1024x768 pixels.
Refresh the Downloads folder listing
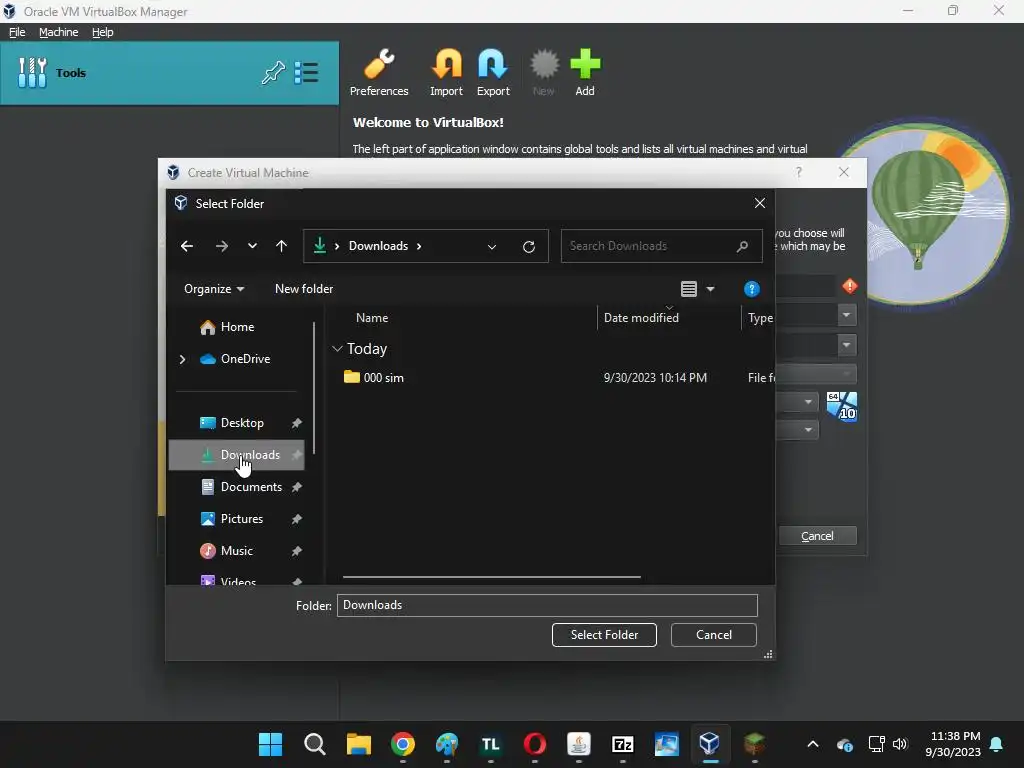[x=529, y=246]
